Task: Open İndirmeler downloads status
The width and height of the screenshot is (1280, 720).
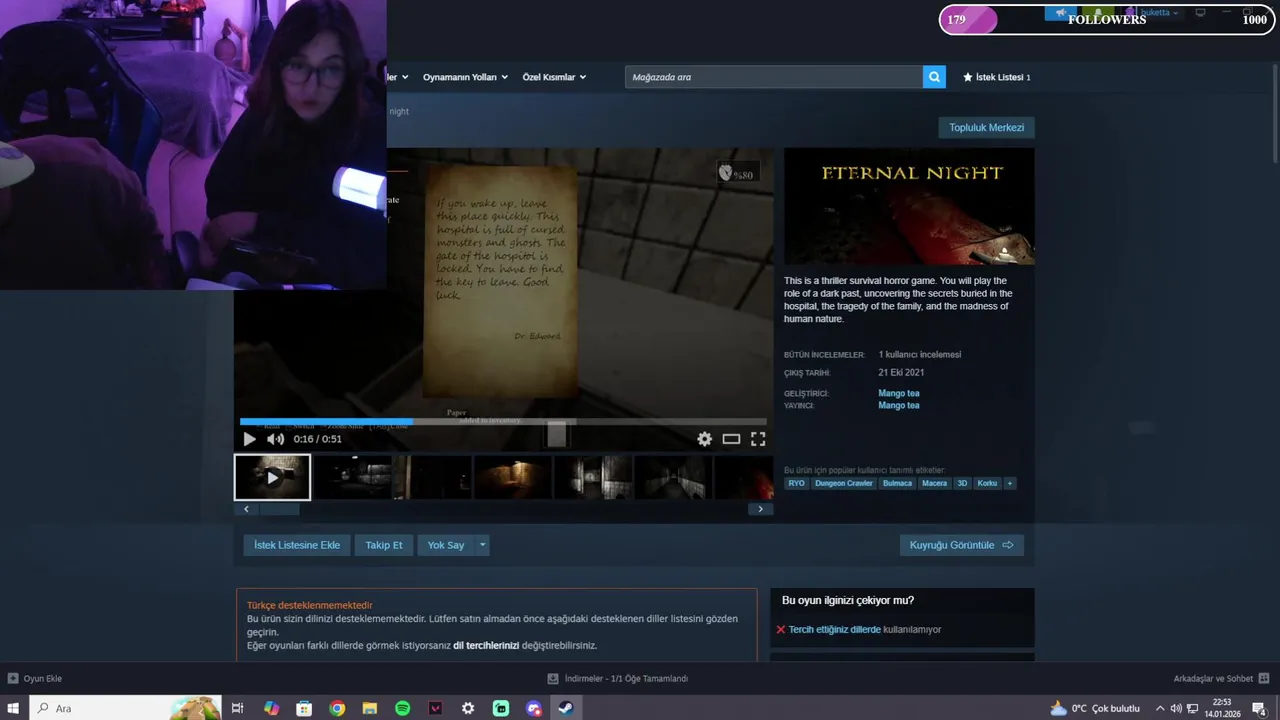Action: (x=626, y=678)
